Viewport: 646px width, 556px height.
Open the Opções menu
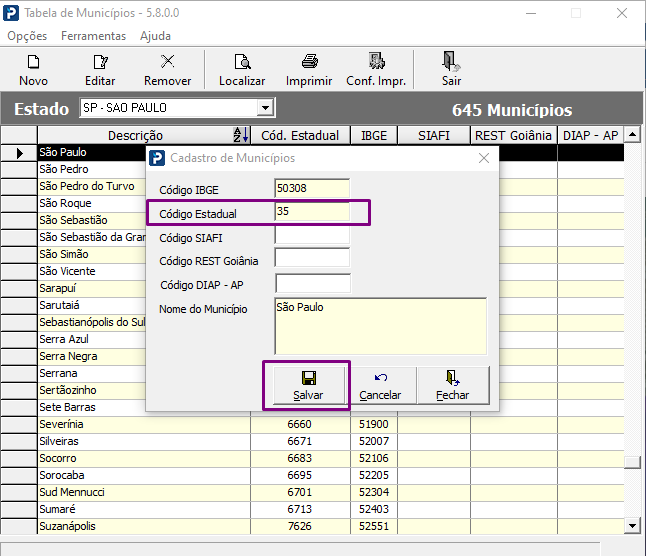tap(27, 36)
